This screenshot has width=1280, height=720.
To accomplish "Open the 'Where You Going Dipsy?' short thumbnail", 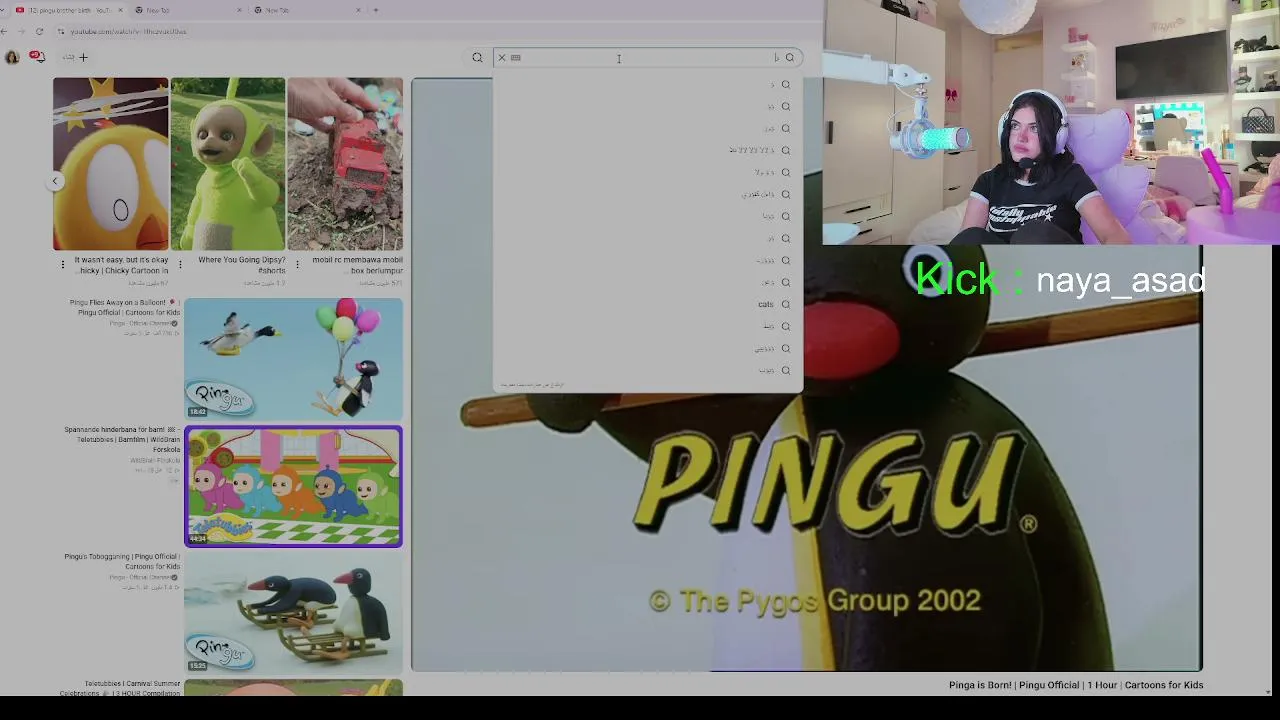I will [x=228, y=164].
